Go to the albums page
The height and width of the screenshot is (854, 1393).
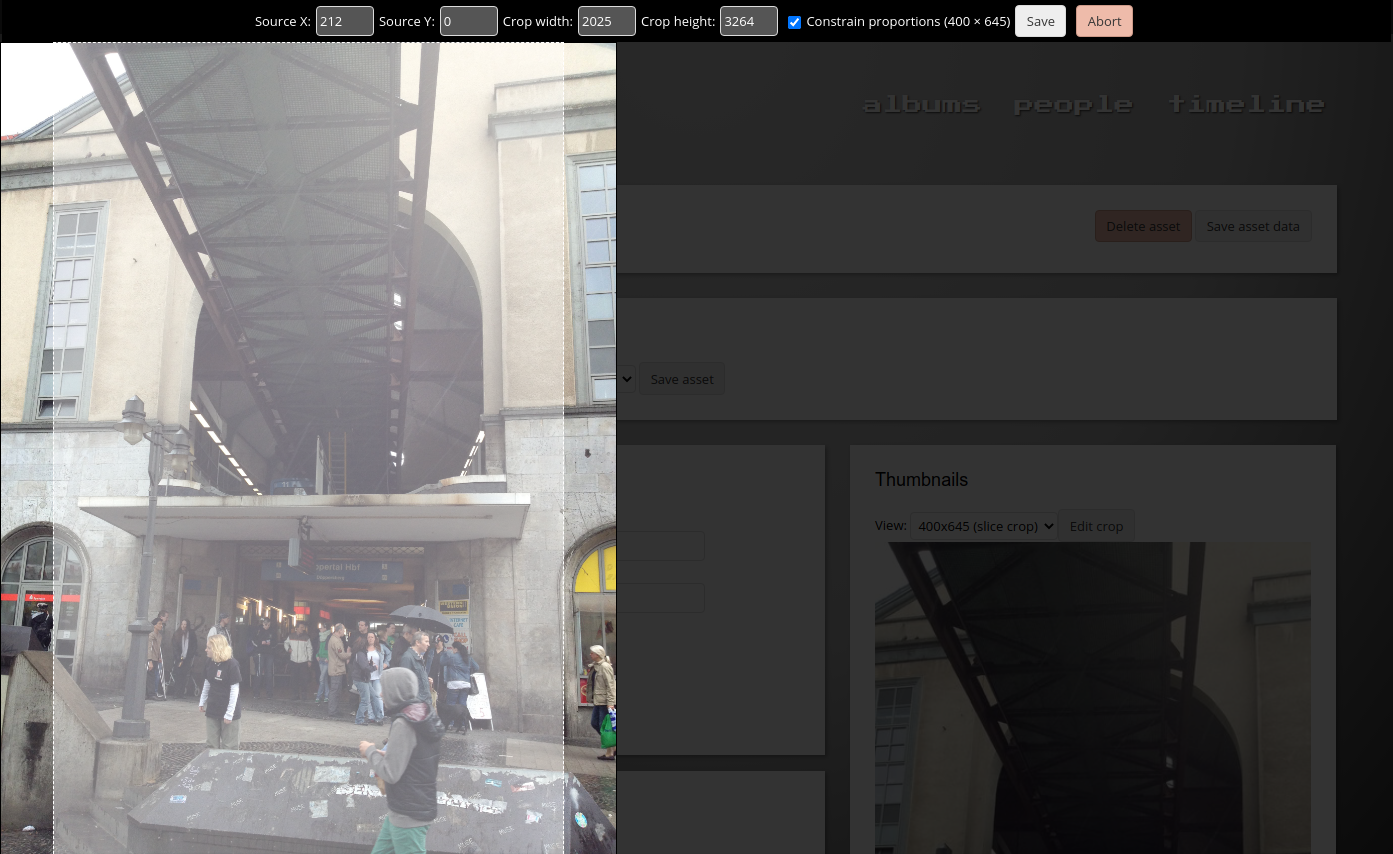tap(921, 105)
